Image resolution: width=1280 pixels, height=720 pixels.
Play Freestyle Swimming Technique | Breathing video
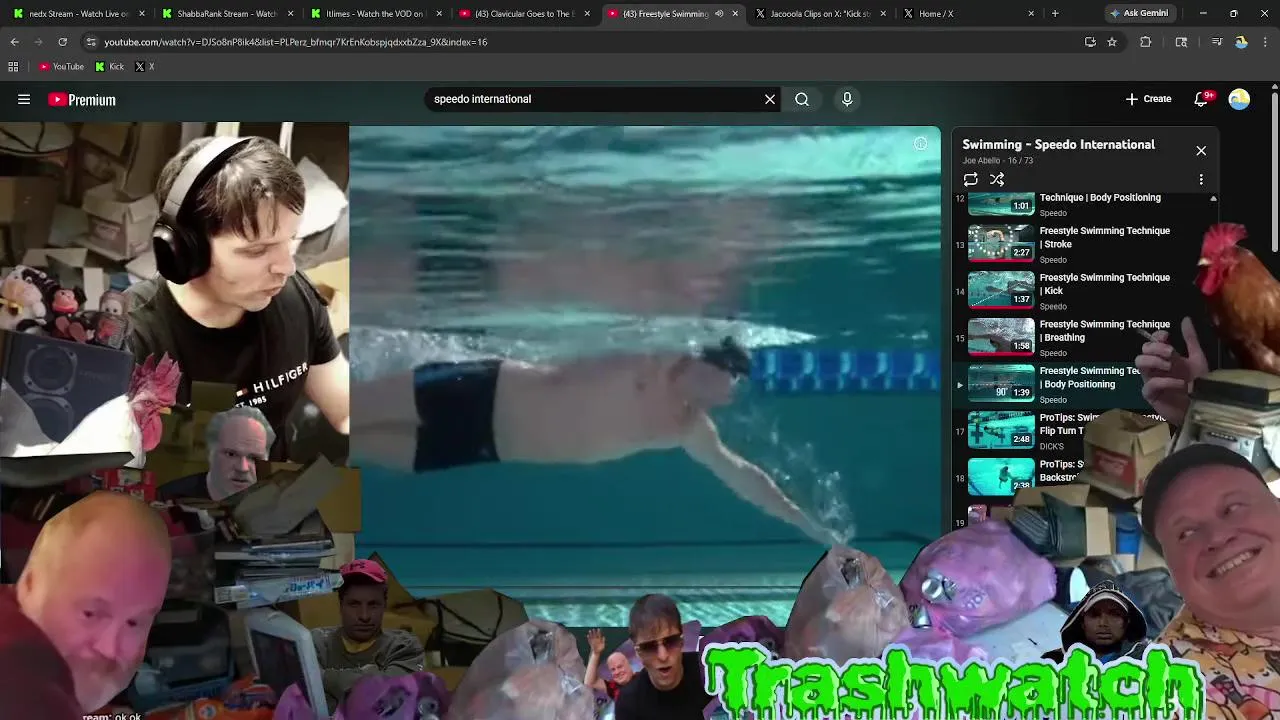point(1085,338)
